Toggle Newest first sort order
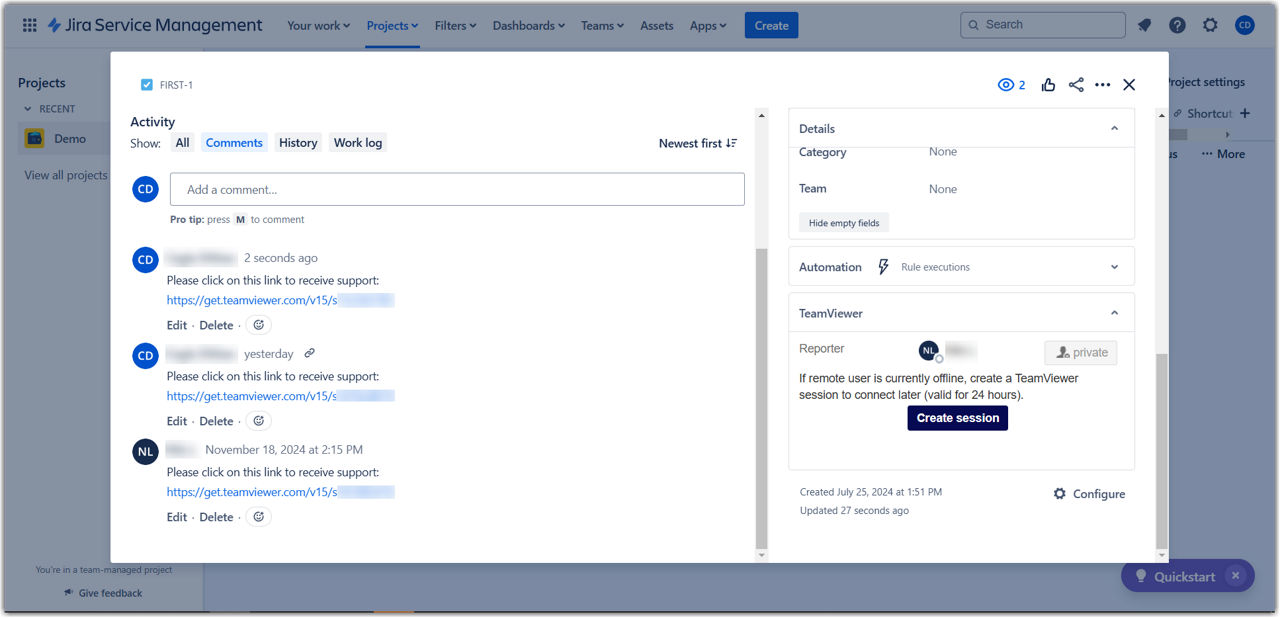 698,143
